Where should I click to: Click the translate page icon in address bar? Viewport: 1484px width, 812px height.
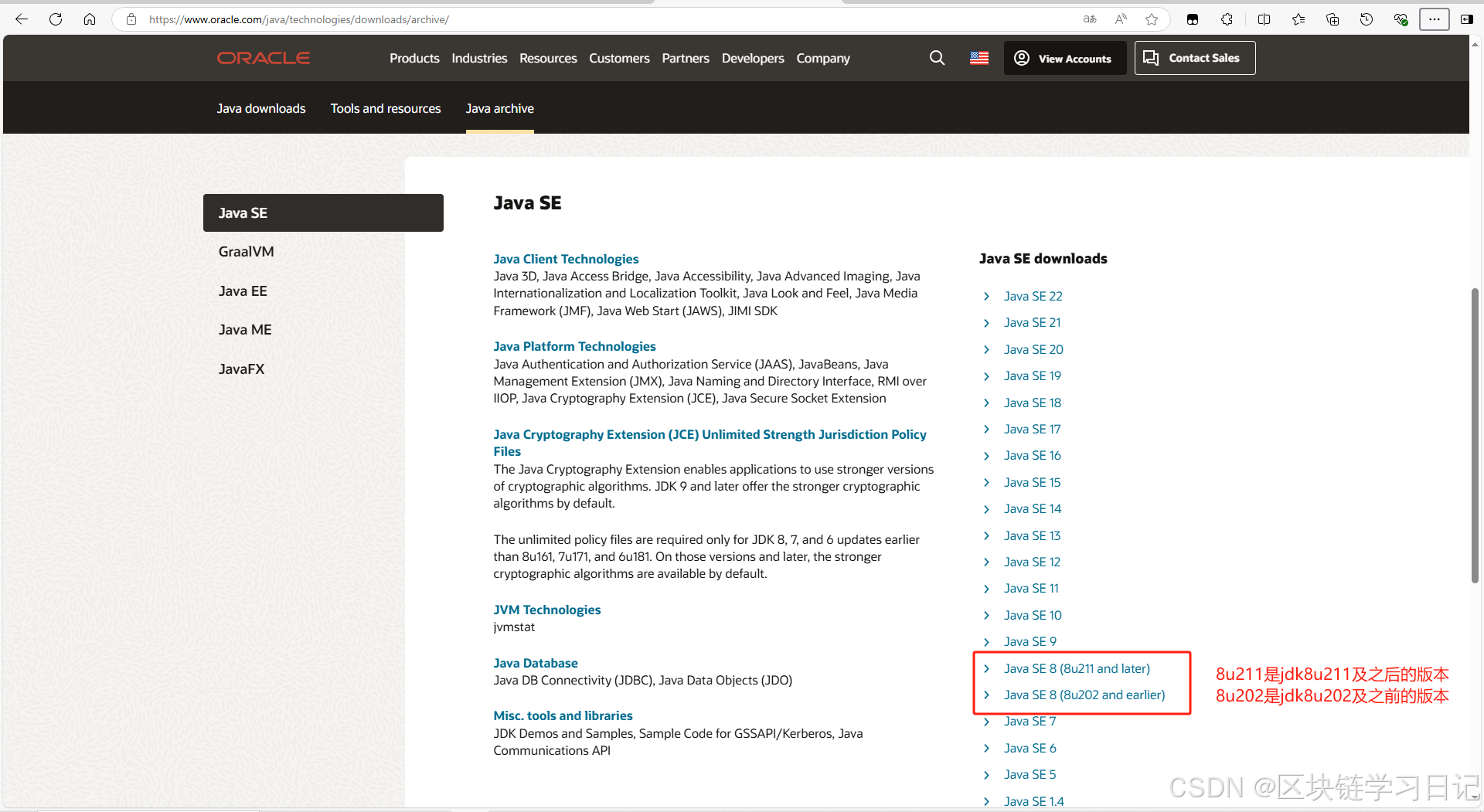(1090, 19)
